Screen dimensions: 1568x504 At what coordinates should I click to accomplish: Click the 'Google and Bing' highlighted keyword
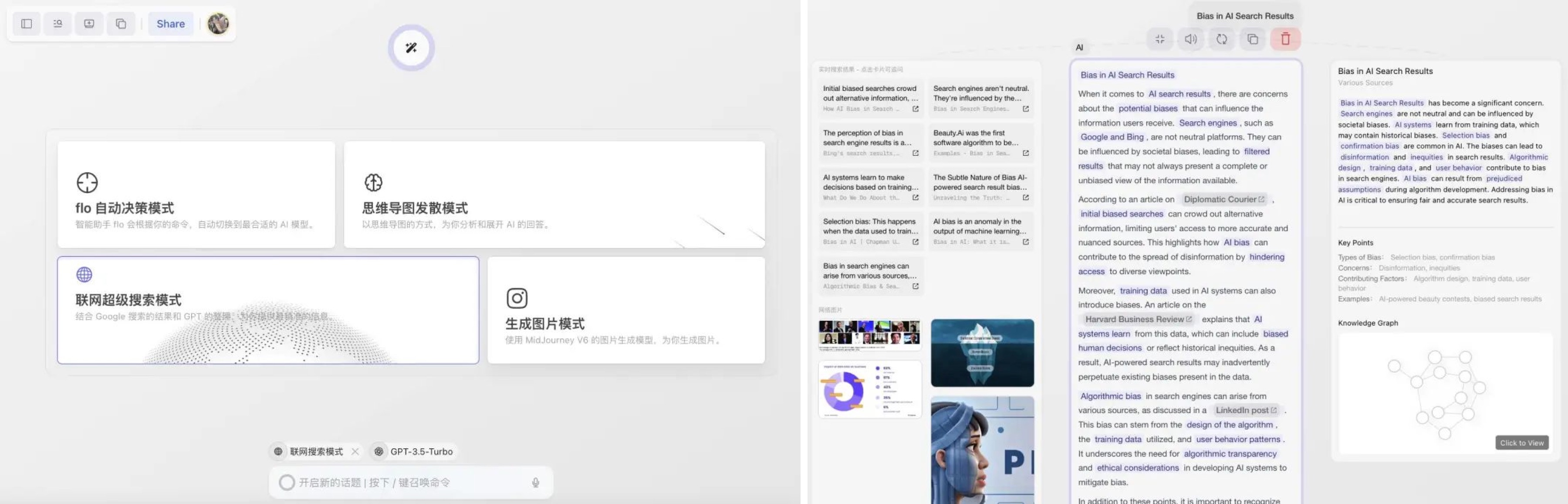click(1112, 137)
